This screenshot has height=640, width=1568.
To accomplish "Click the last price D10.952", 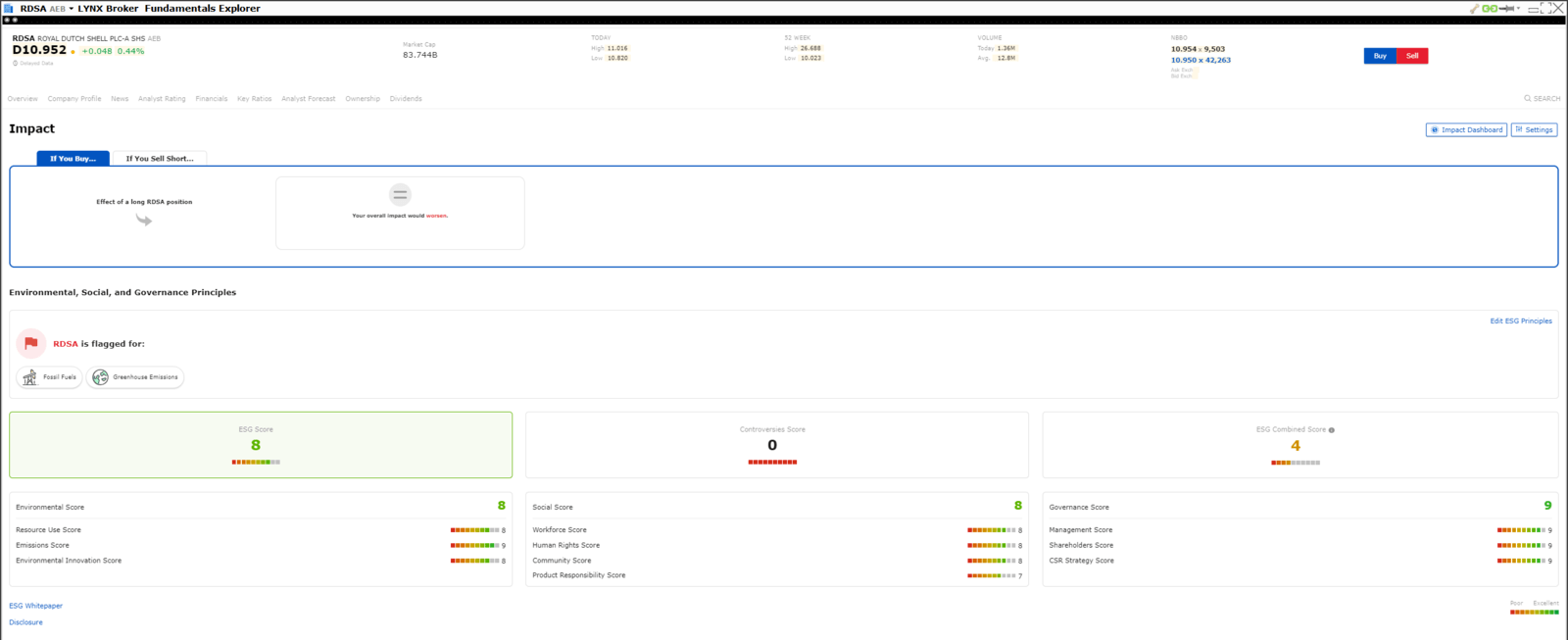I will point(39,50).
